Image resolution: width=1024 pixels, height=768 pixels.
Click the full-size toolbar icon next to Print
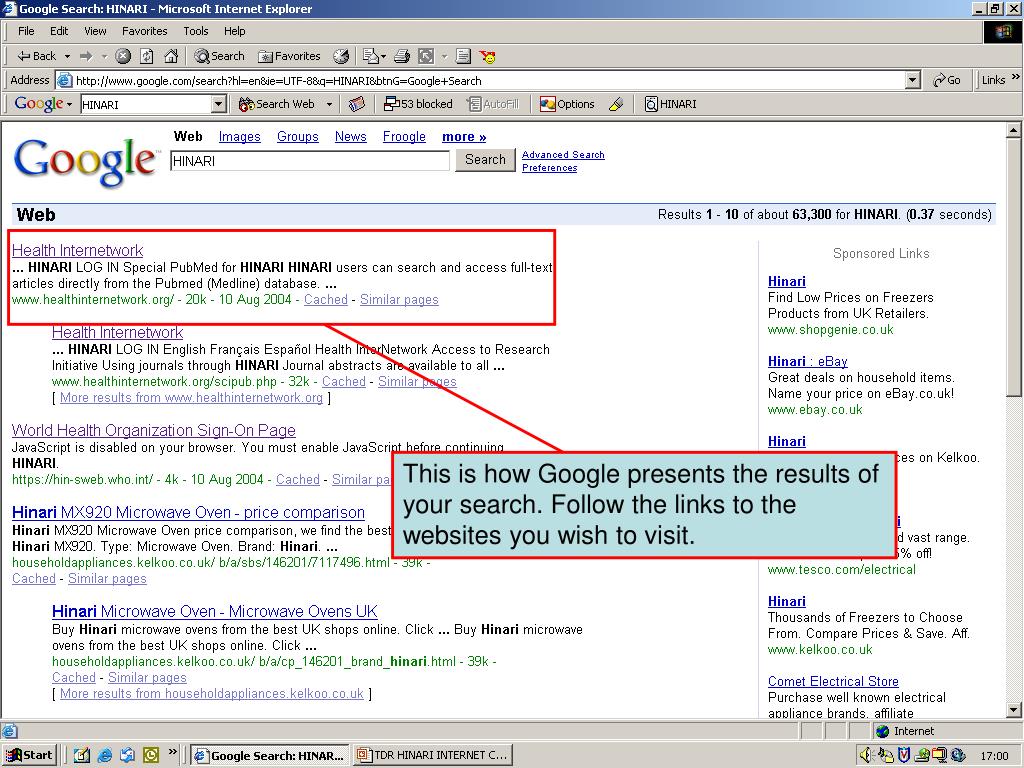pos(426,56)
